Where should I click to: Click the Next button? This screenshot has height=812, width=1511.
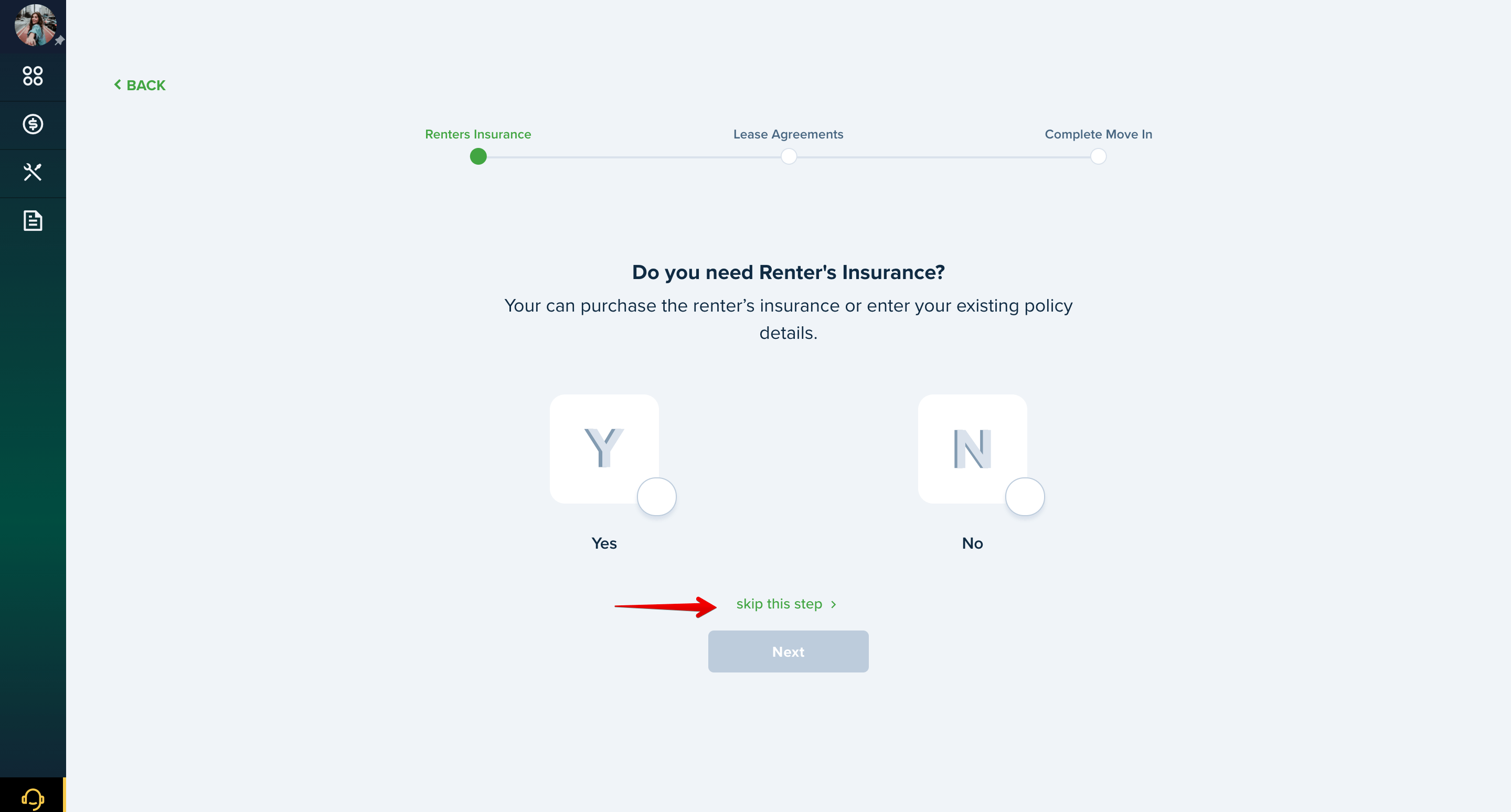[x=788, y=651]
